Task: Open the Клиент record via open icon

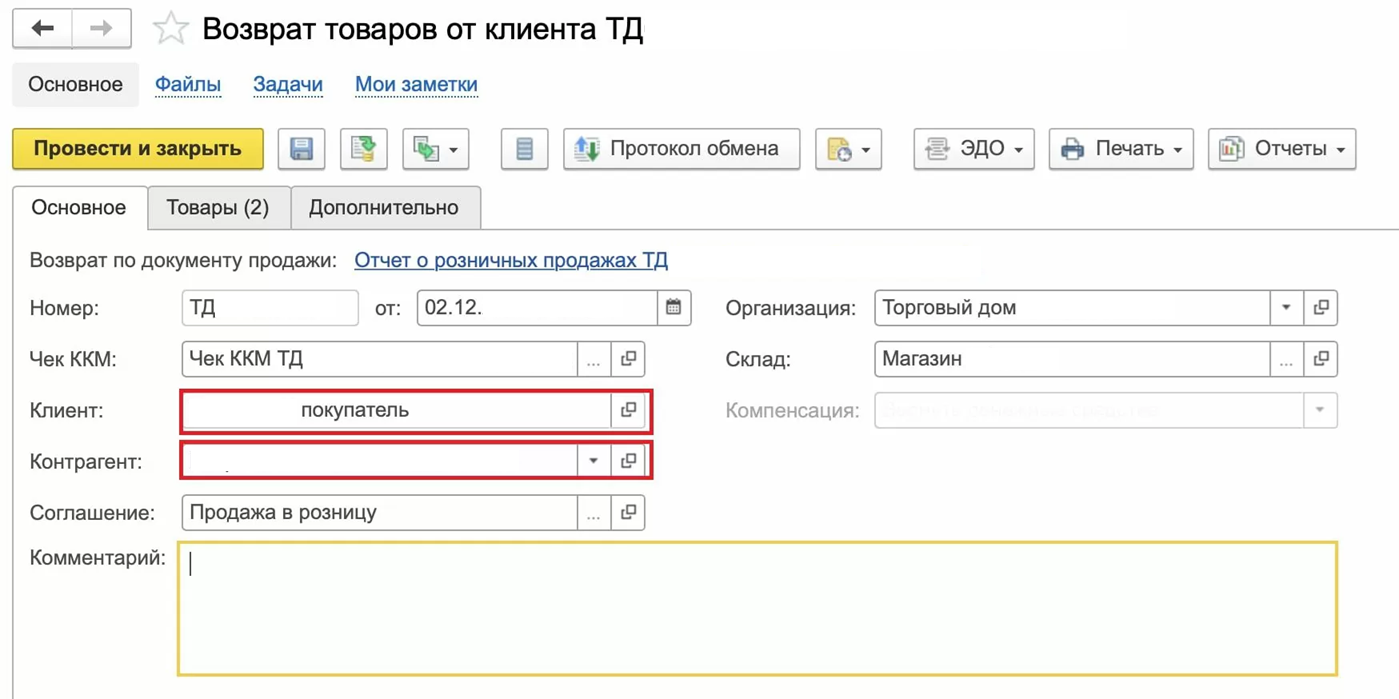Action: 628,410
